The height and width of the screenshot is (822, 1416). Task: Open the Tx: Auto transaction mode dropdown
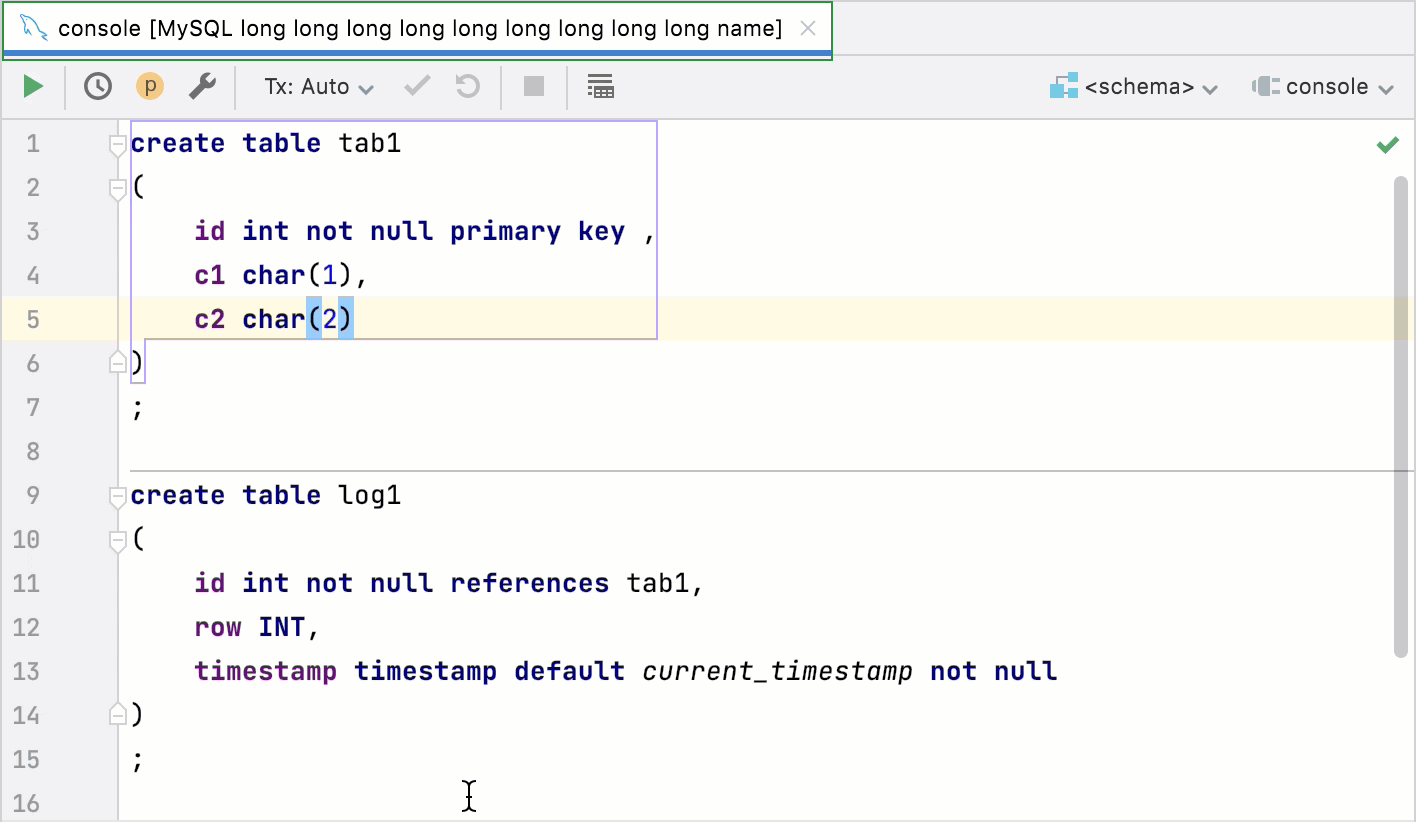[318, 87]
